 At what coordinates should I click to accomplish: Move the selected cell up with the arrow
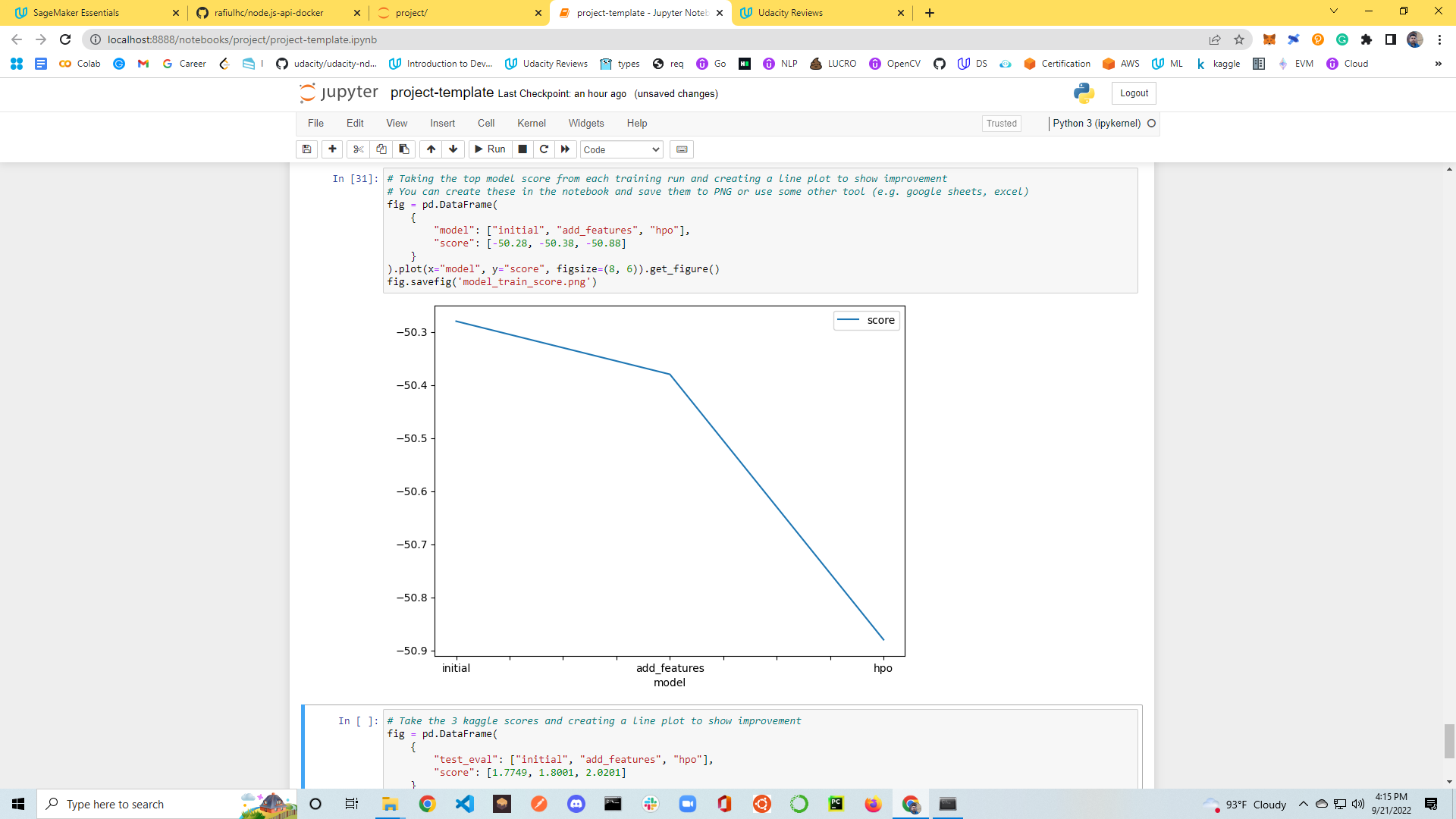(x=431, y=149)
